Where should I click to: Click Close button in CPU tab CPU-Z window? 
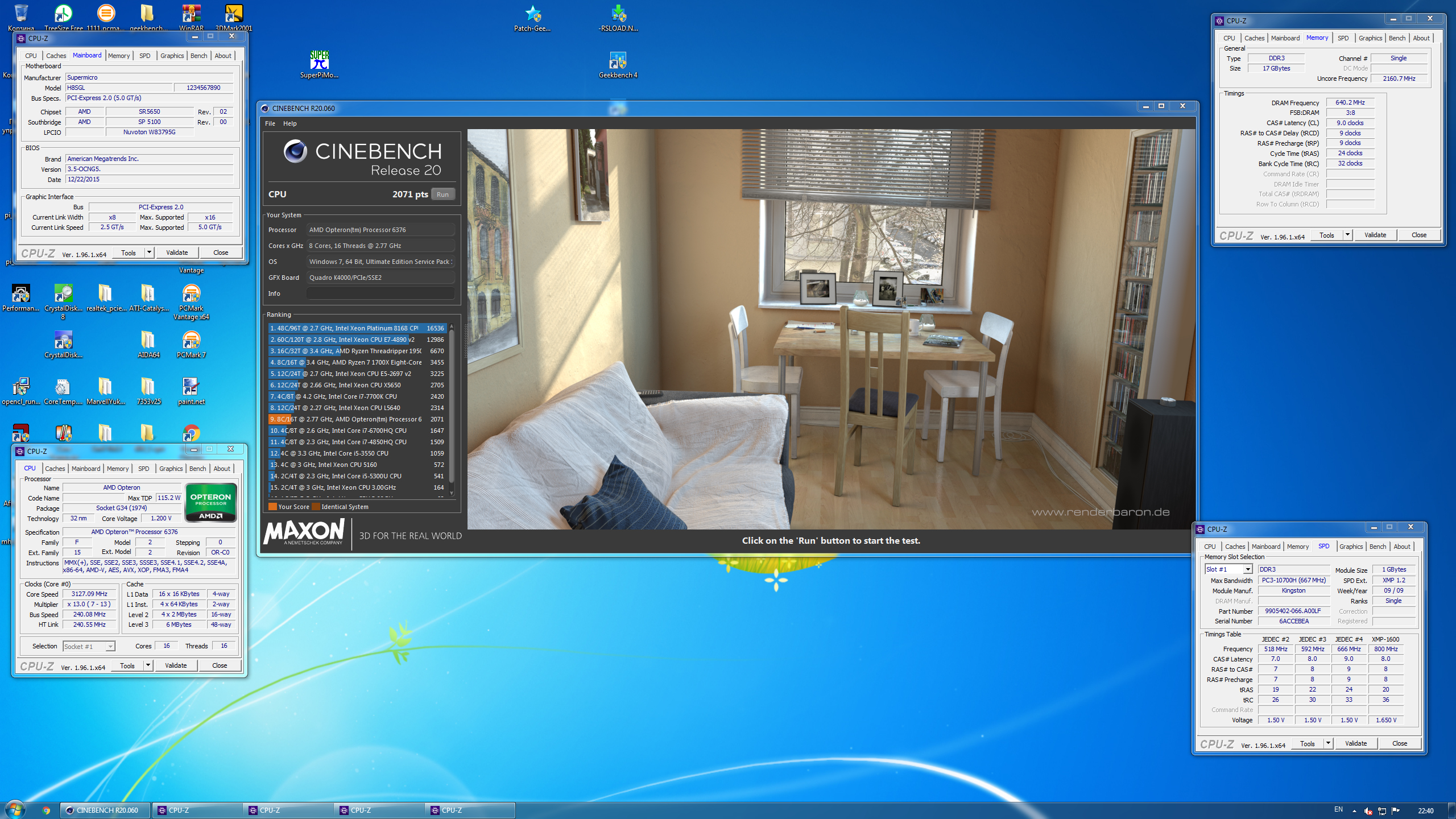(220, 665)
